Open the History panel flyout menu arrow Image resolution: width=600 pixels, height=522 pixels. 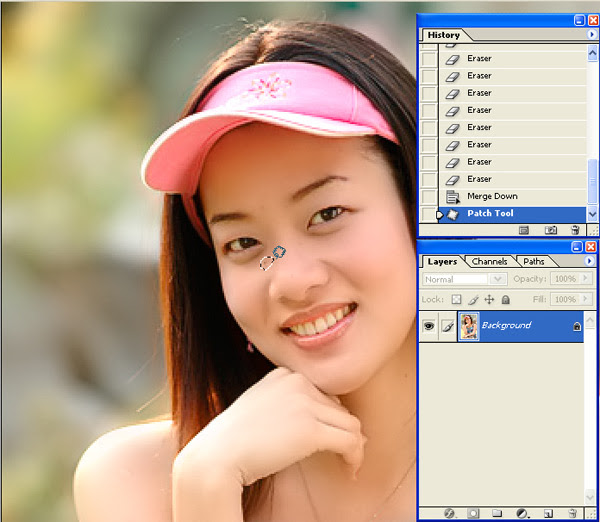point(592,34)
